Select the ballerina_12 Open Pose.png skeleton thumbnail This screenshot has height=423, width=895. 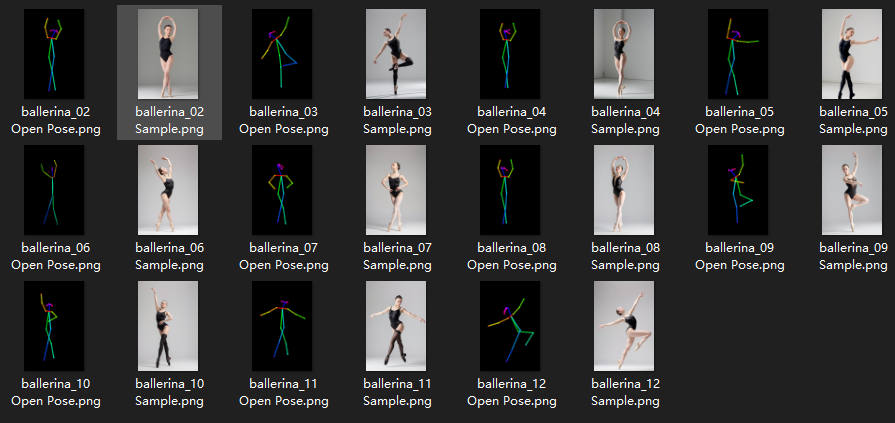click(x=510, y=326)
